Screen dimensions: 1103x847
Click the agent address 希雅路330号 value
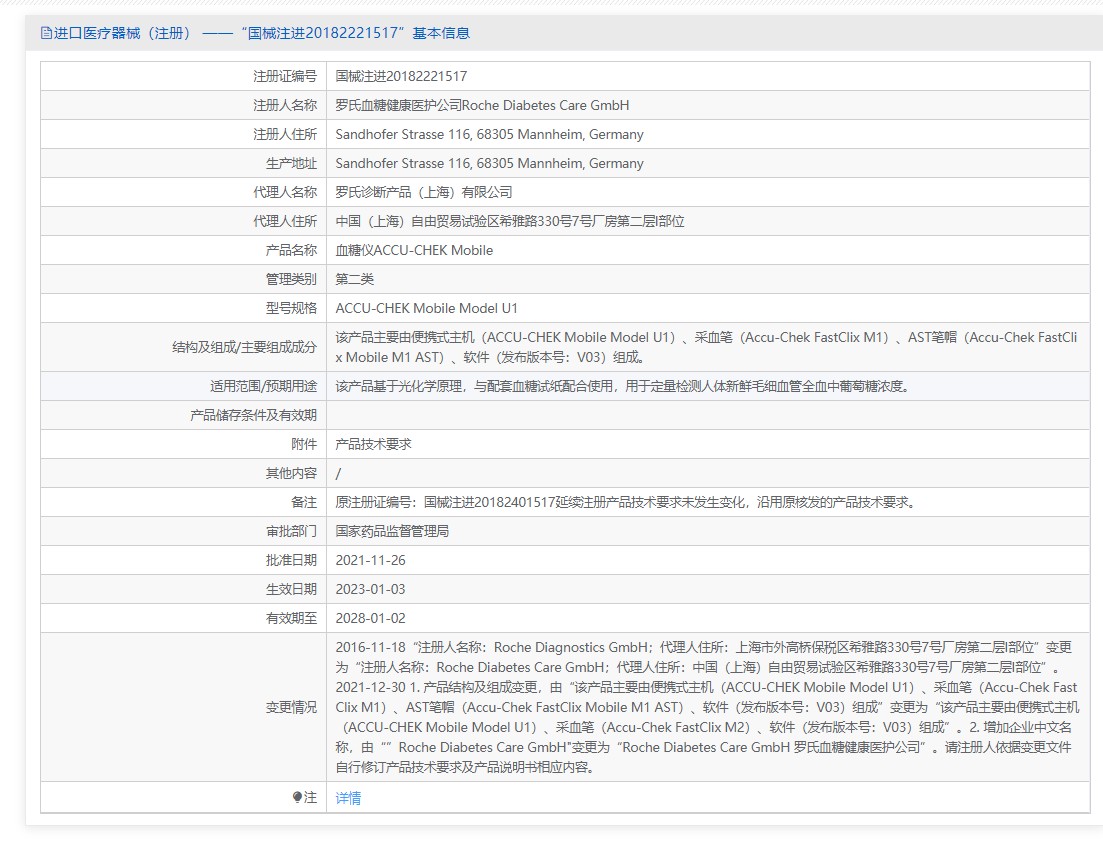510,222
